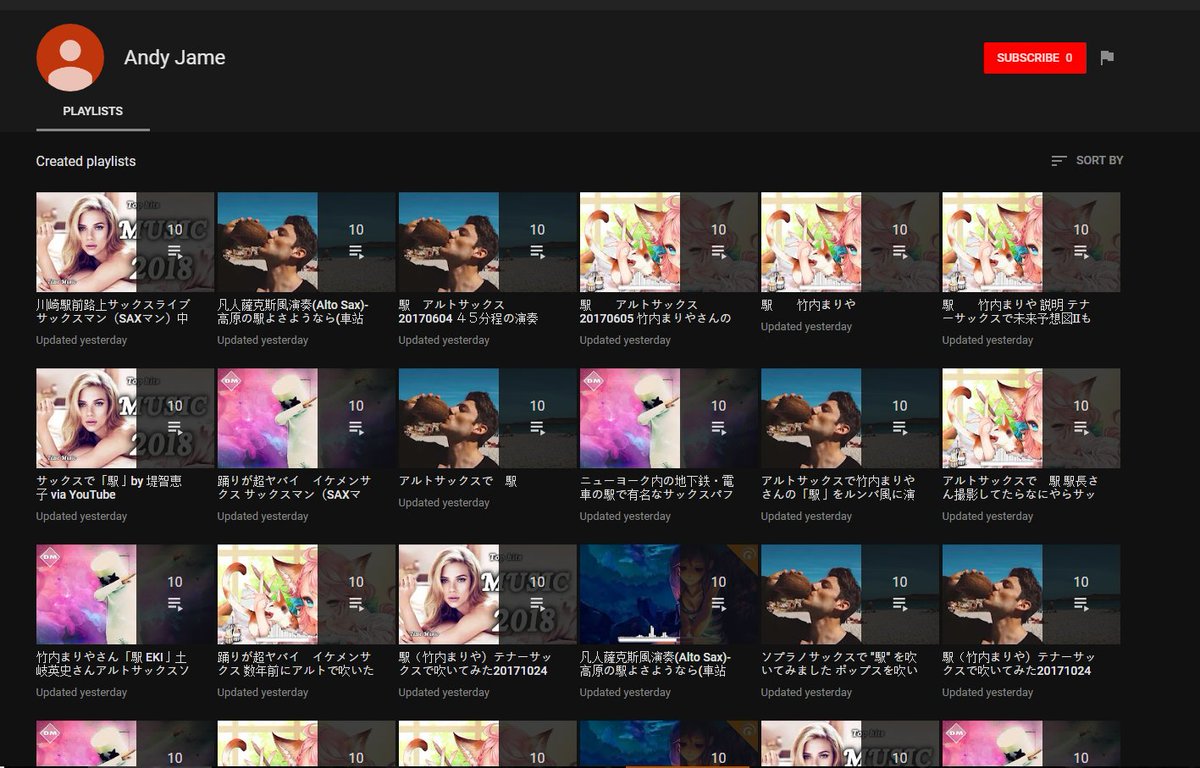Click playlist icon on 竹内まりやさん「駅 EKI」thumbnail
This screenshot has width=1200, height=768.
point(174,603)
